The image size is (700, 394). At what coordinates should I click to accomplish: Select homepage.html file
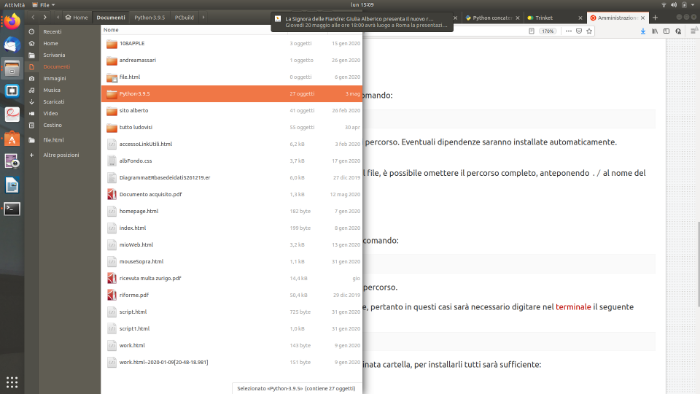click(232, 211)
